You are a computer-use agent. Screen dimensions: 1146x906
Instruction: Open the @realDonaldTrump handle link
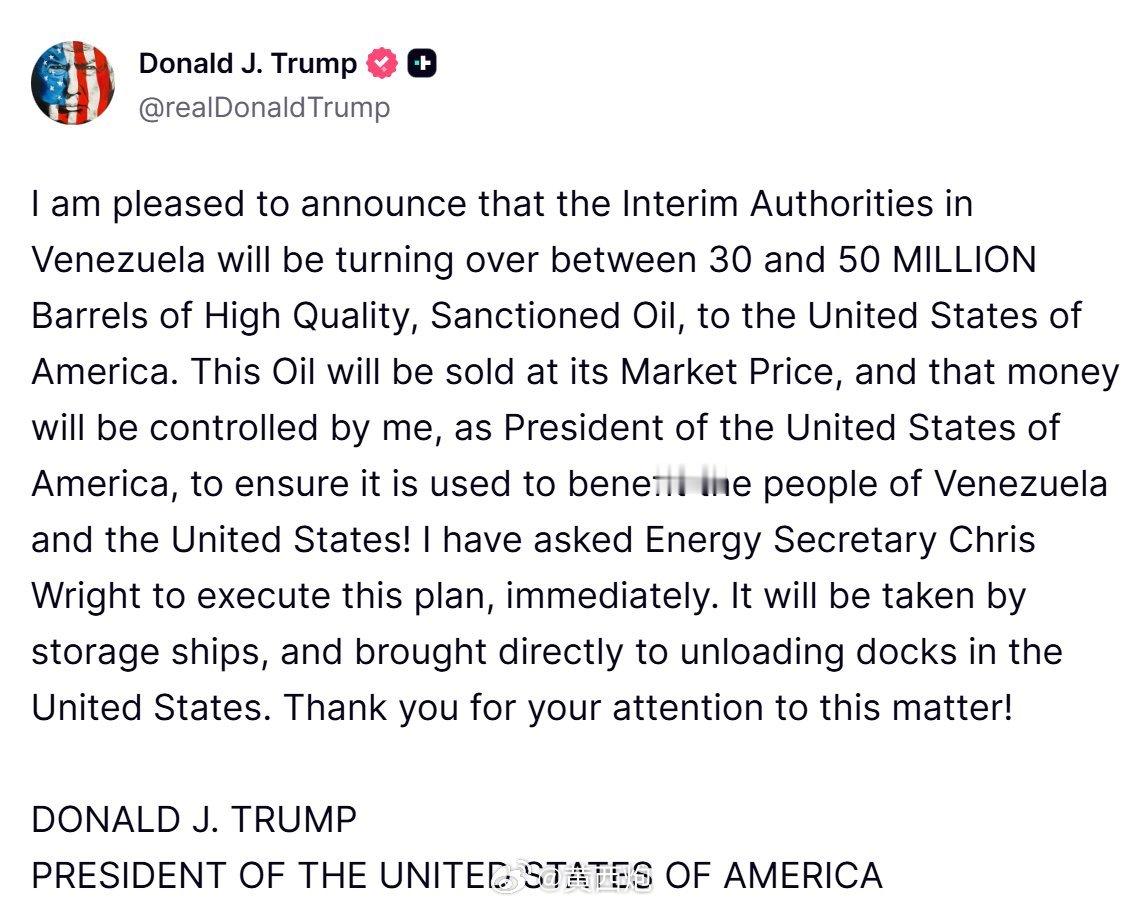coord(264,107)
